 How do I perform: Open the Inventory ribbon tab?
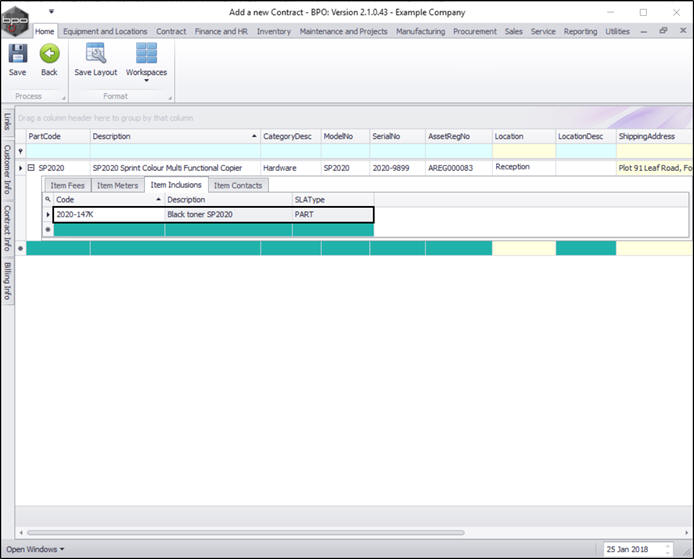[x=274, y=31]
